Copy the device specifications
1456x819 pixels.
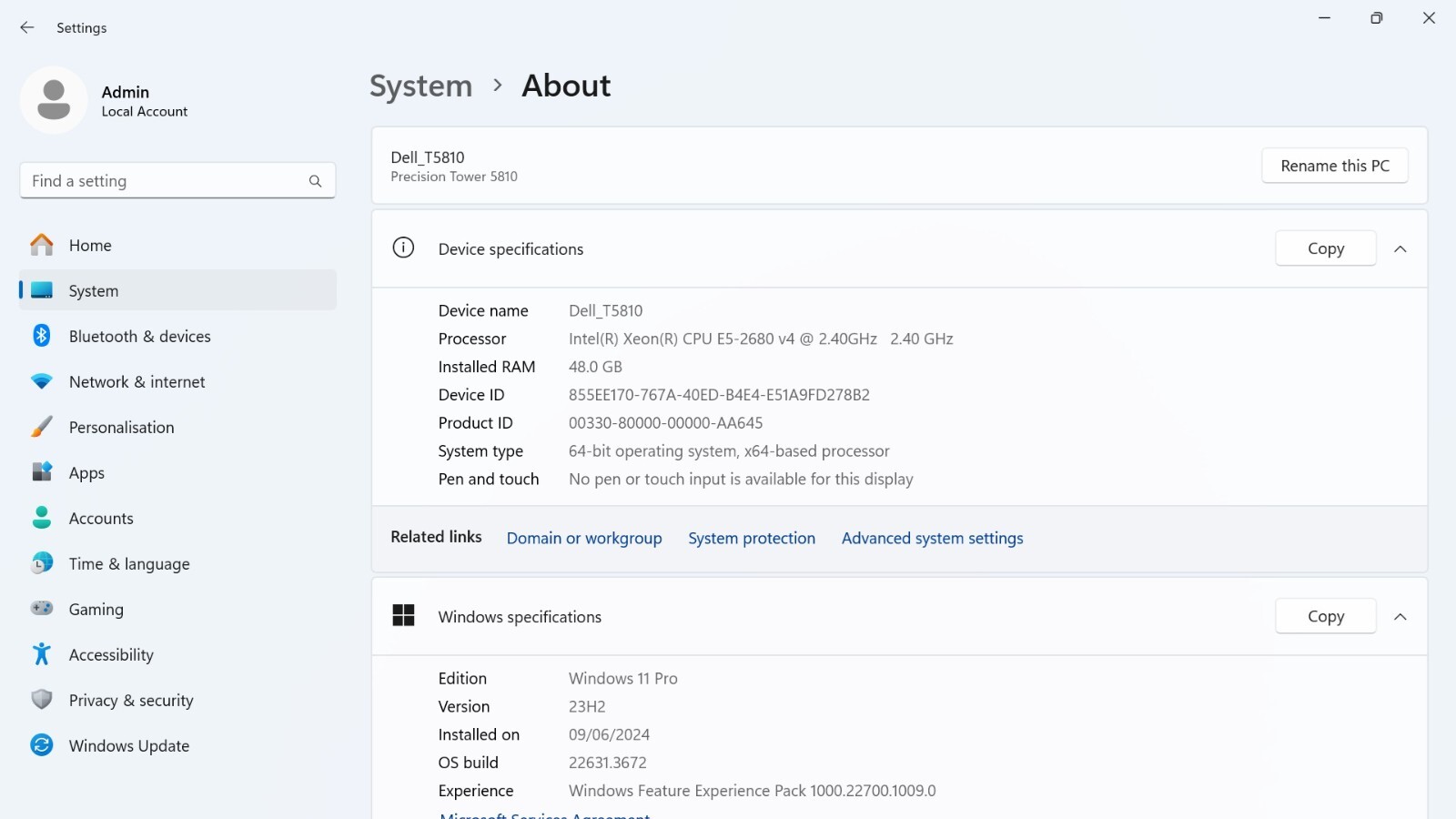[x=1326, y=248]
